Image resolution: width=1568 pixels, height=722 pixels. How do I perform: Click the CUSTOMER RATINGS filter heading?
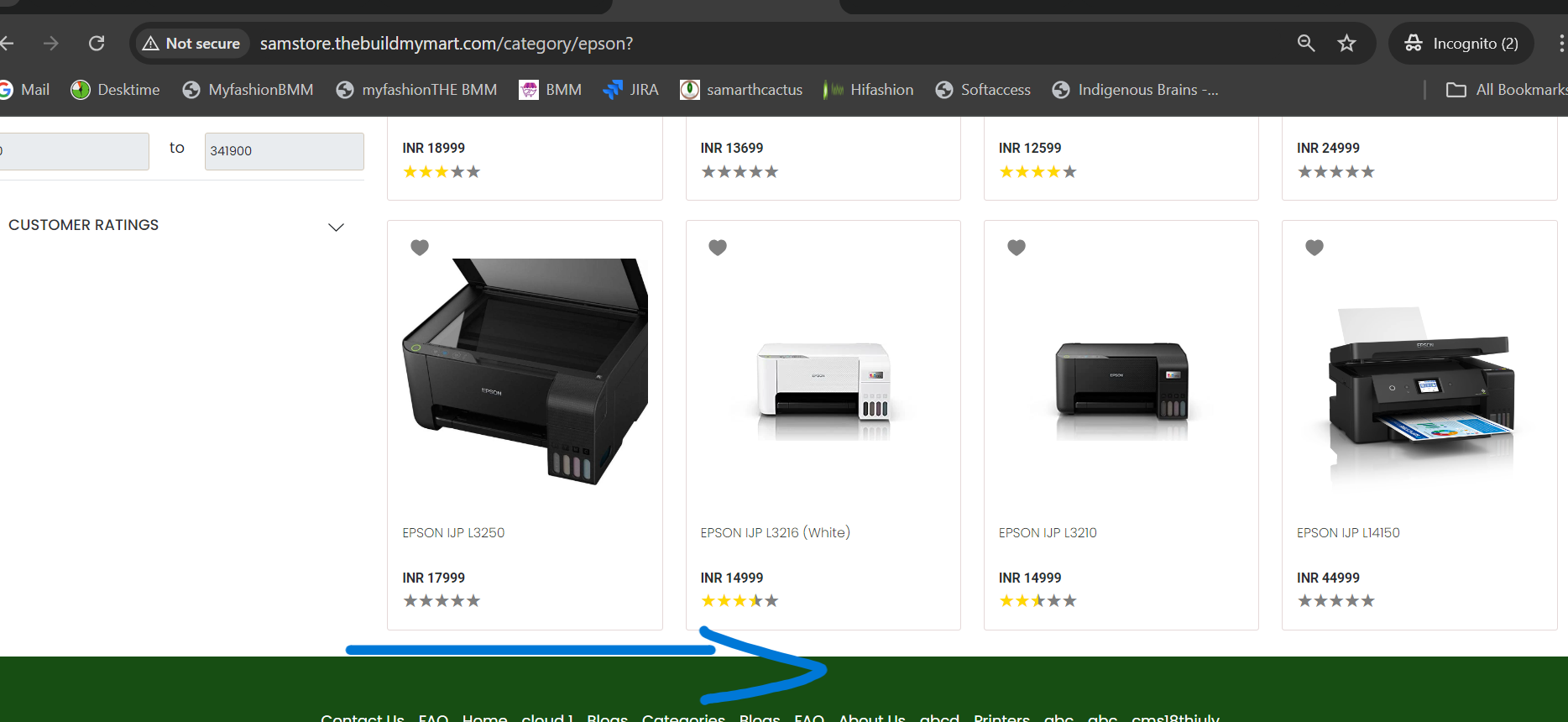click(x=84, y=225)
